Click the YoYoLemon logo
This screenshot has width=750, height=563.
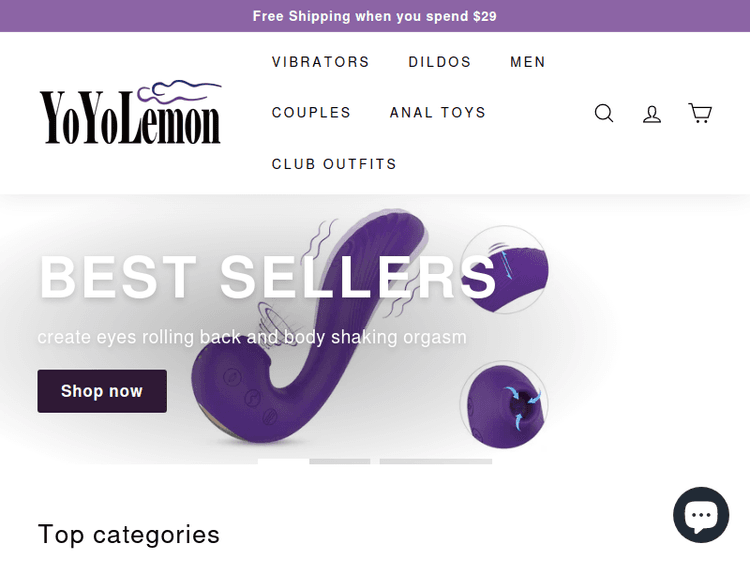tap(130, 113)
